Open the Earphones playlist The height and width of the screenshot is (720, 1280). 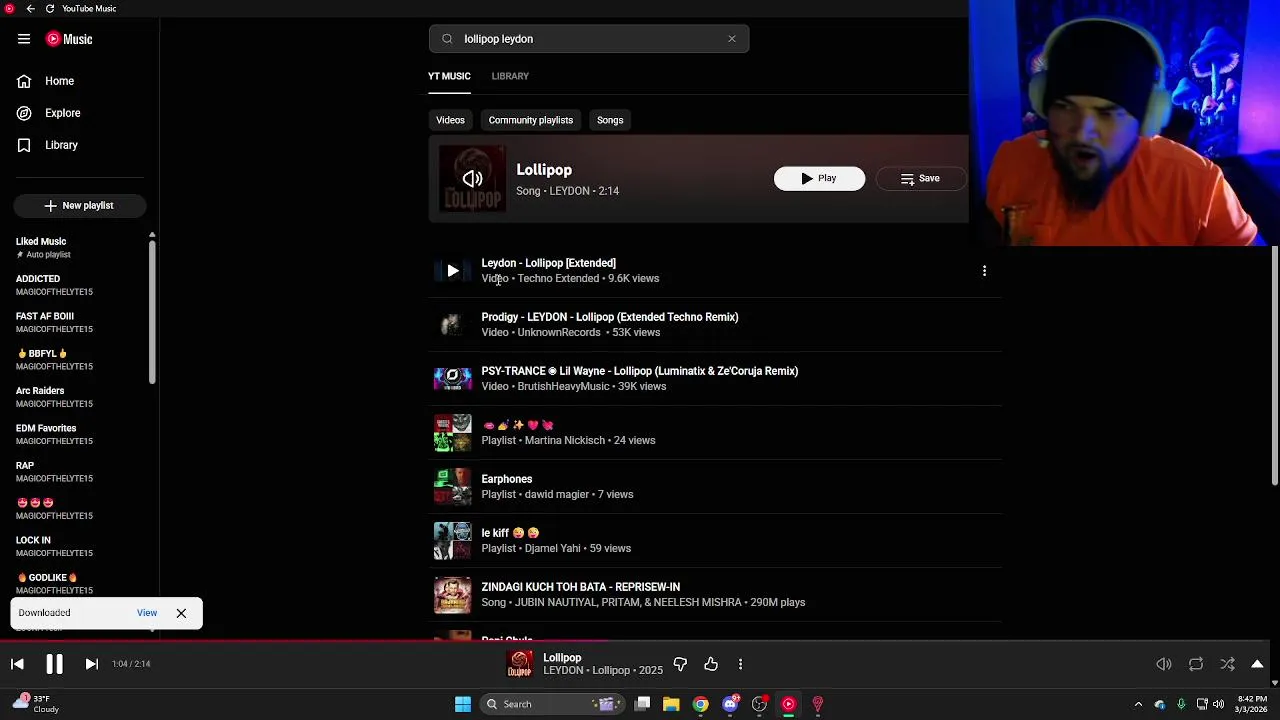pos(507,479)
